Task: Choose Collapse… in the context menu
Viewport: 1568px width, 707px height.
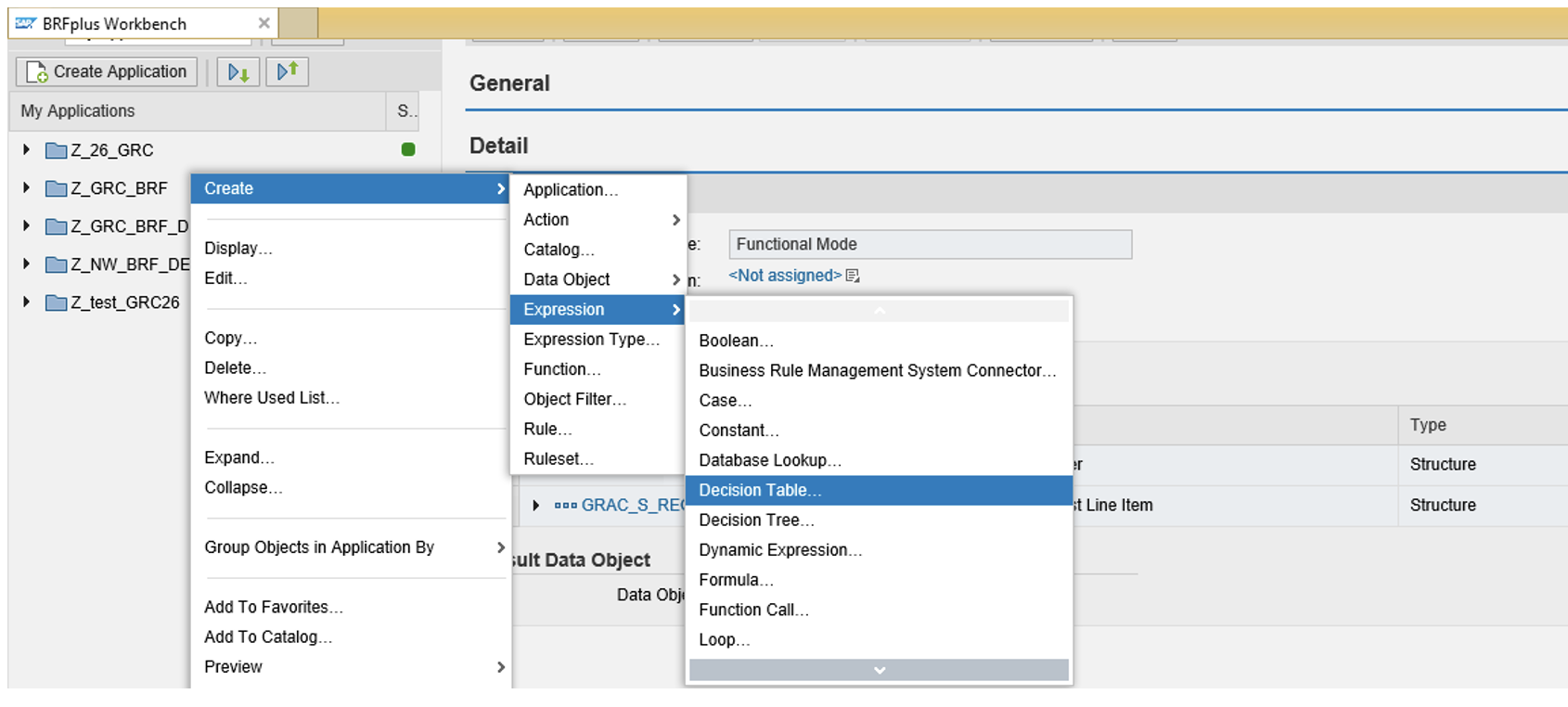Action: pyautogui.click(x=351, y=488)
